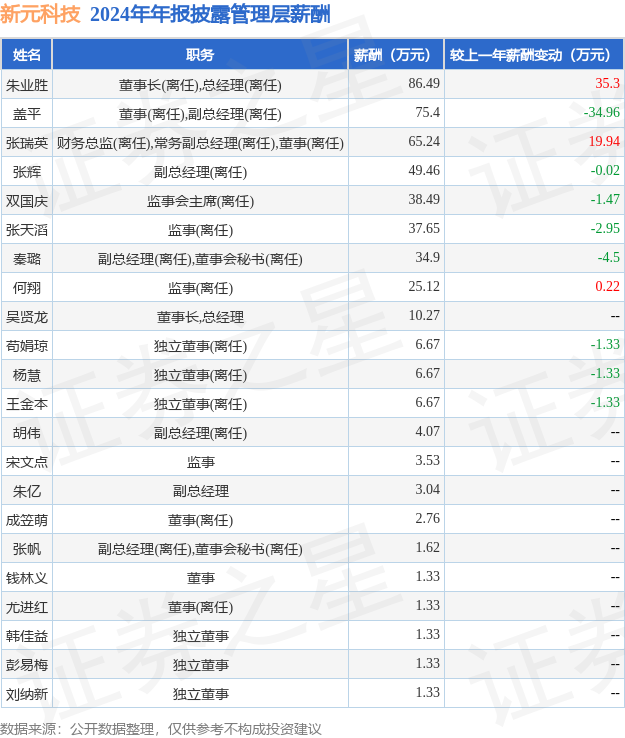The image size is (625, 738).
Task: Select the name 杨慧
Action: (27, 375)
